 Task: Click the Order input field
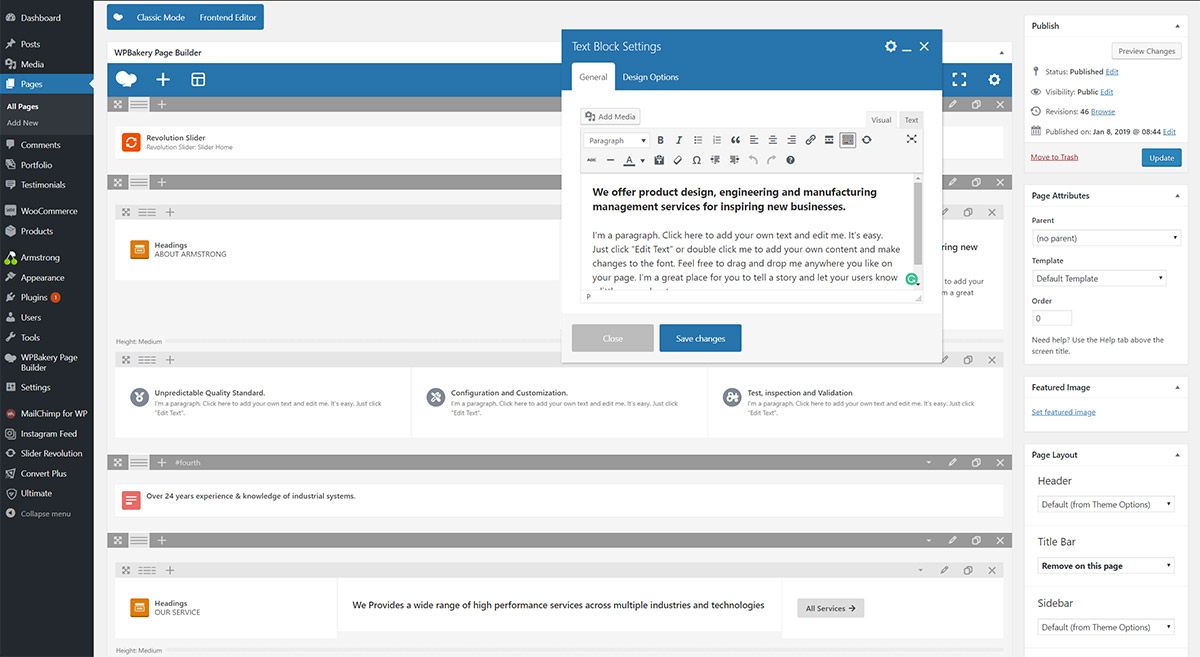[1052, 318]
